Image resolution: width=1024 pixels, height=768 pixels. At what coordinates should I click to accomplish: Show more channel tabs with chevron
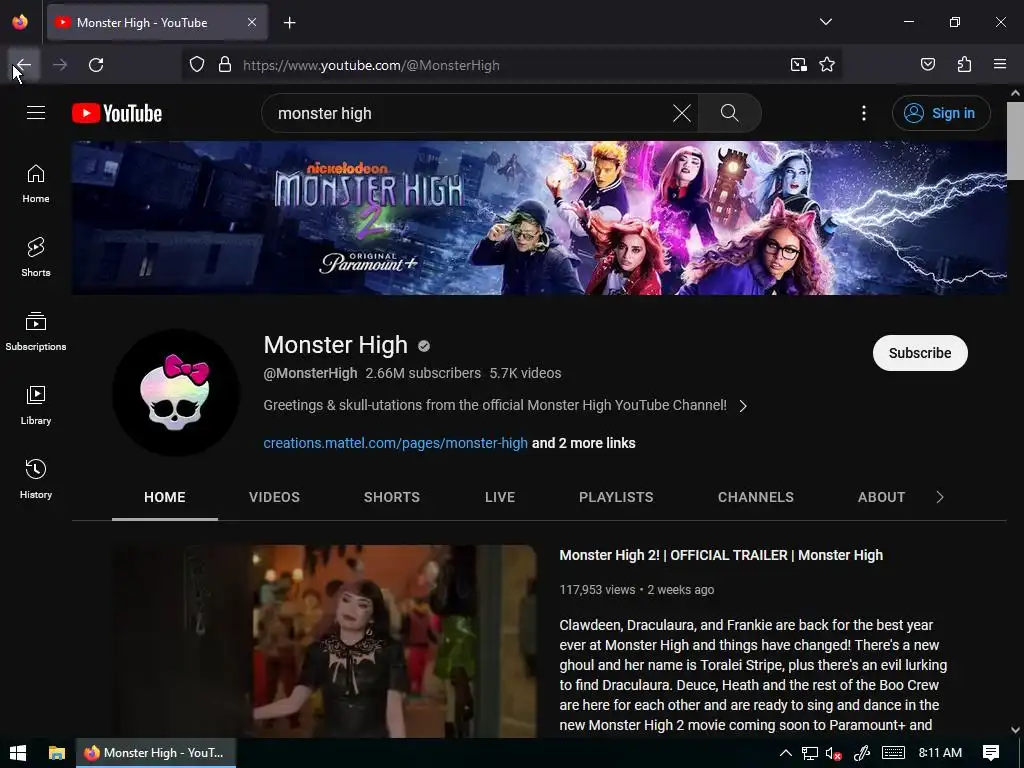point(940,497)
